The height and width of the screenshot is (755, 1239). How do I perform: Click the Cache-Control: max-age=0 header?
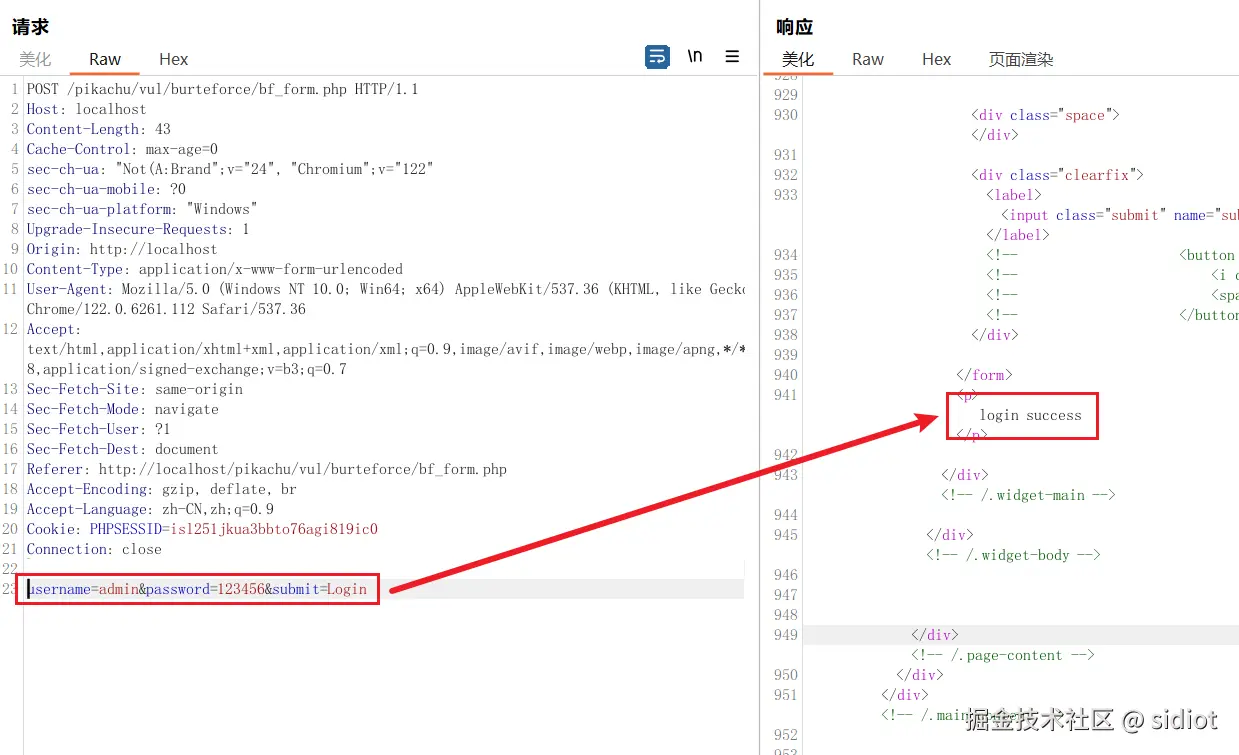(122, 149)
